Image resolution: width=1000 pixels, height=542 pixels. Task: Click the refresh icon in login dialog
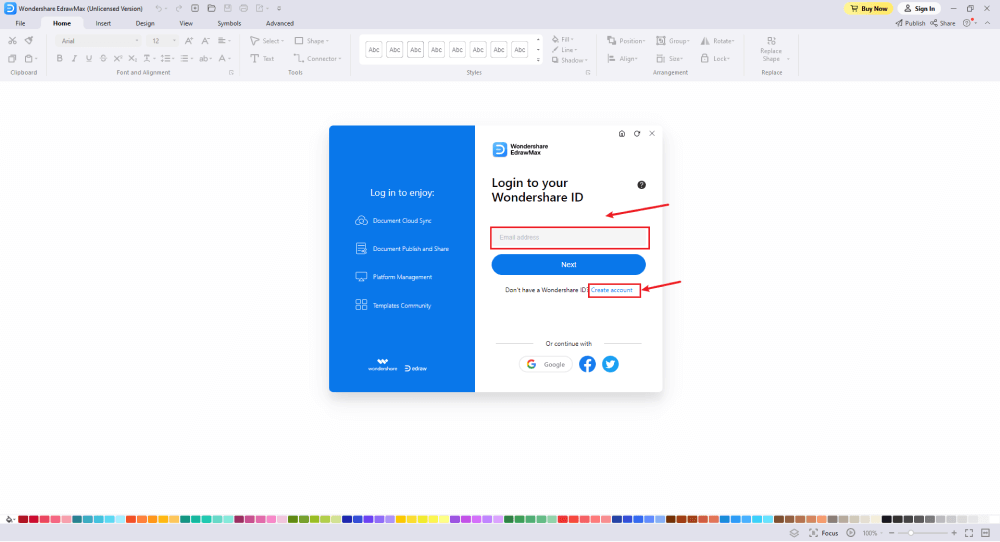pos(636,134)
